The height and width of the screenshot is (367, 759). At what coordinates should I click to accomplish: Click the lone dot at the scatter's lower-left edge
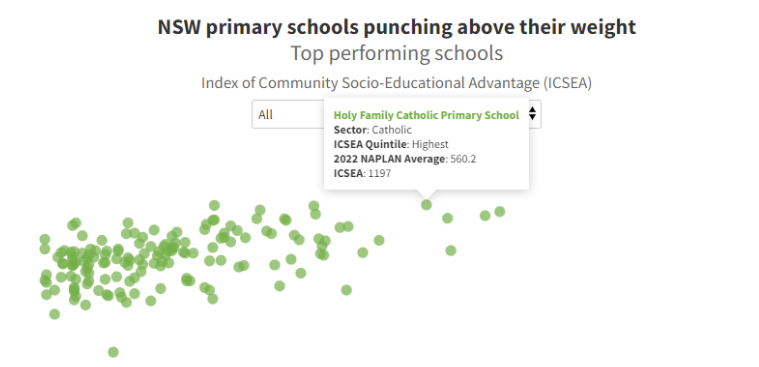[x=55, y=314]
